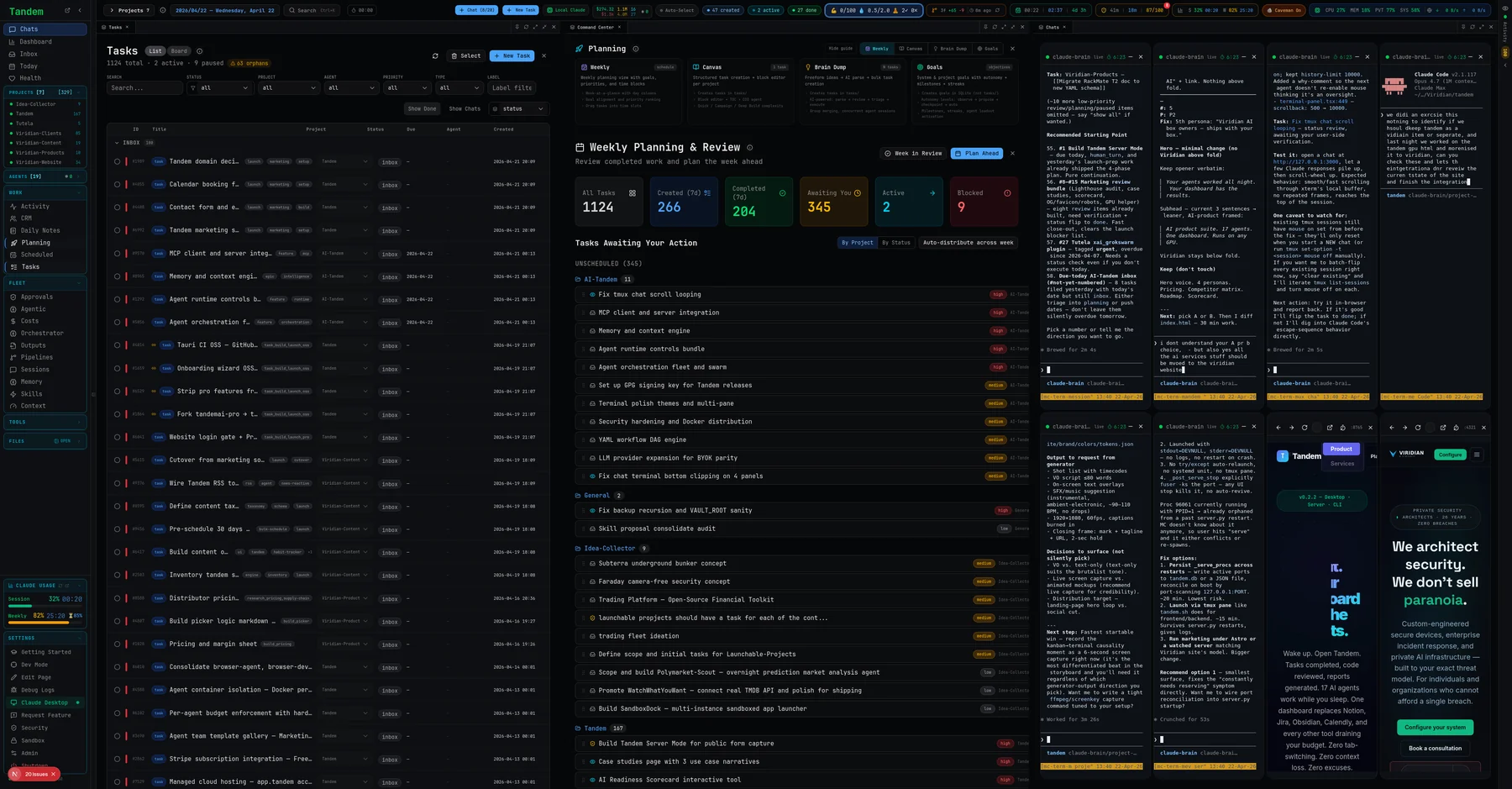
Task: Click reload icon in Tandem browser preview
Action: click(x=1305, y=427)
